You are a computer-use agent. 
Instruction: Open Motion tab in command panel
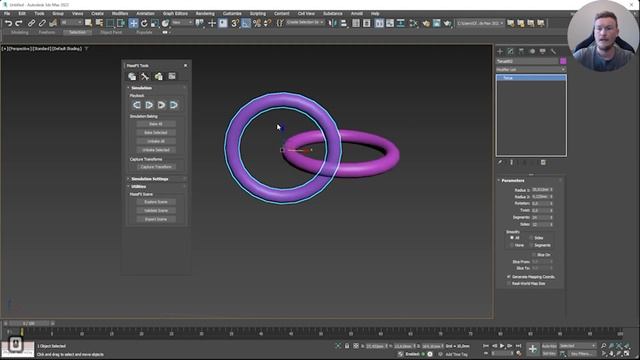tap(532, 51)
